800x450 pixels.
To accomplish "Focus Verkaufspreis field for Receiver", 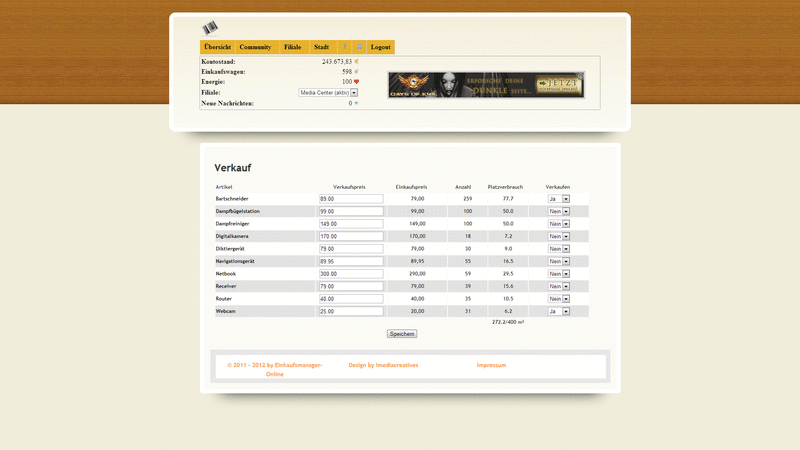I will point(351,286).
